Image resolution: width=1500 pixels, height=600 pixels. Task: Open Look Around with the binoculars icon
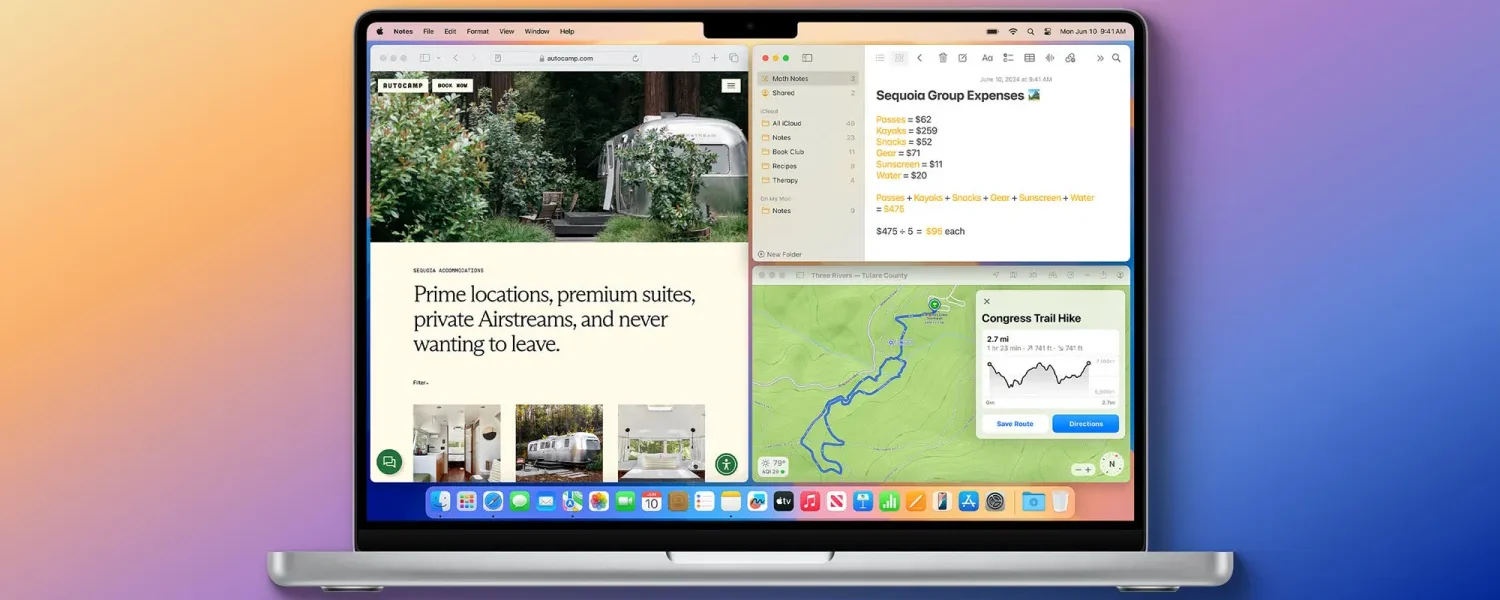point(1052,275)
